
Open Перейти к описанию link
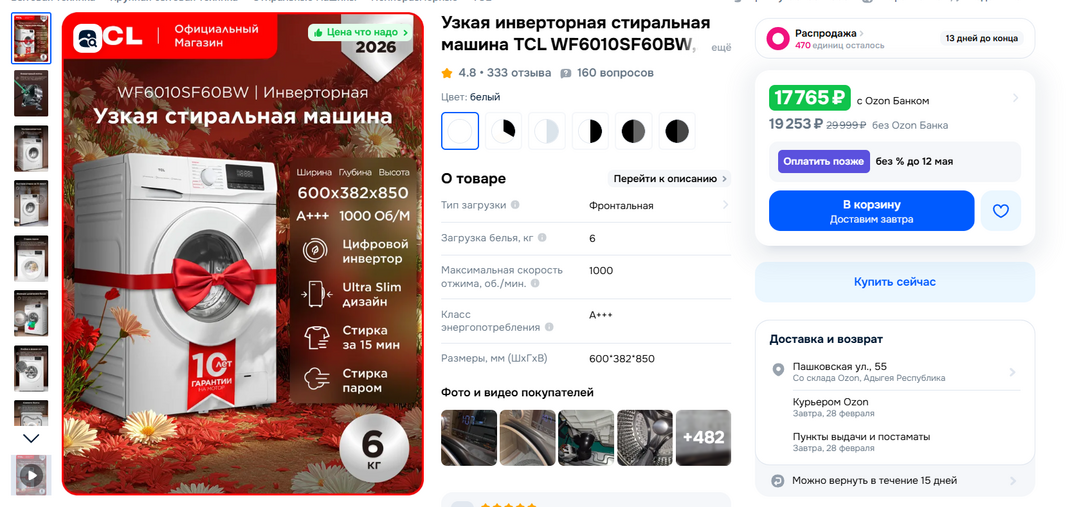coord(669,179)
